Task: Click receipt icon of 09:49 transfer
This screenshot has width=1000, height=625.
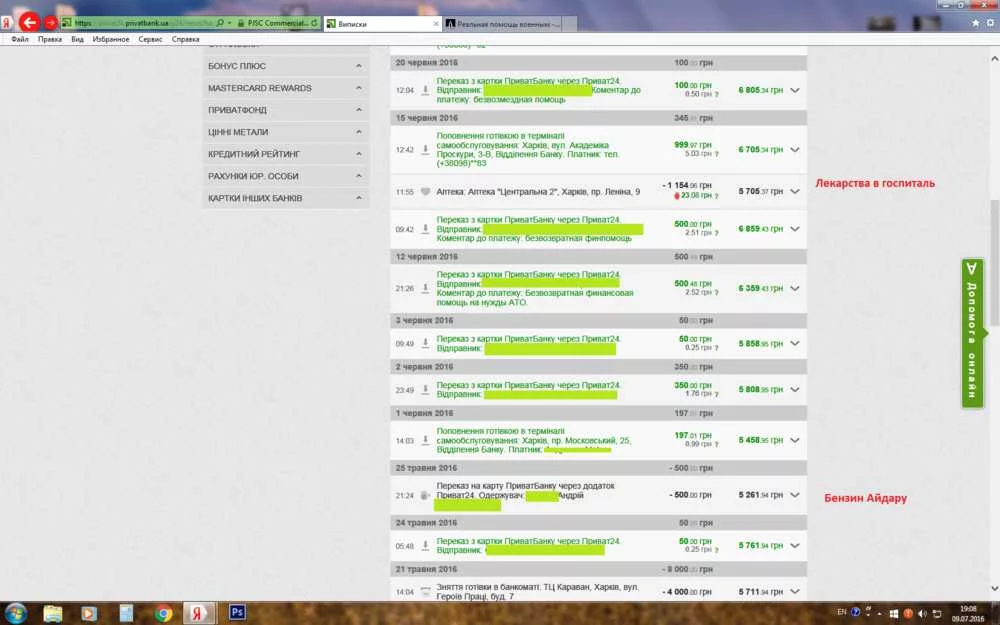Action: point(425,343)
